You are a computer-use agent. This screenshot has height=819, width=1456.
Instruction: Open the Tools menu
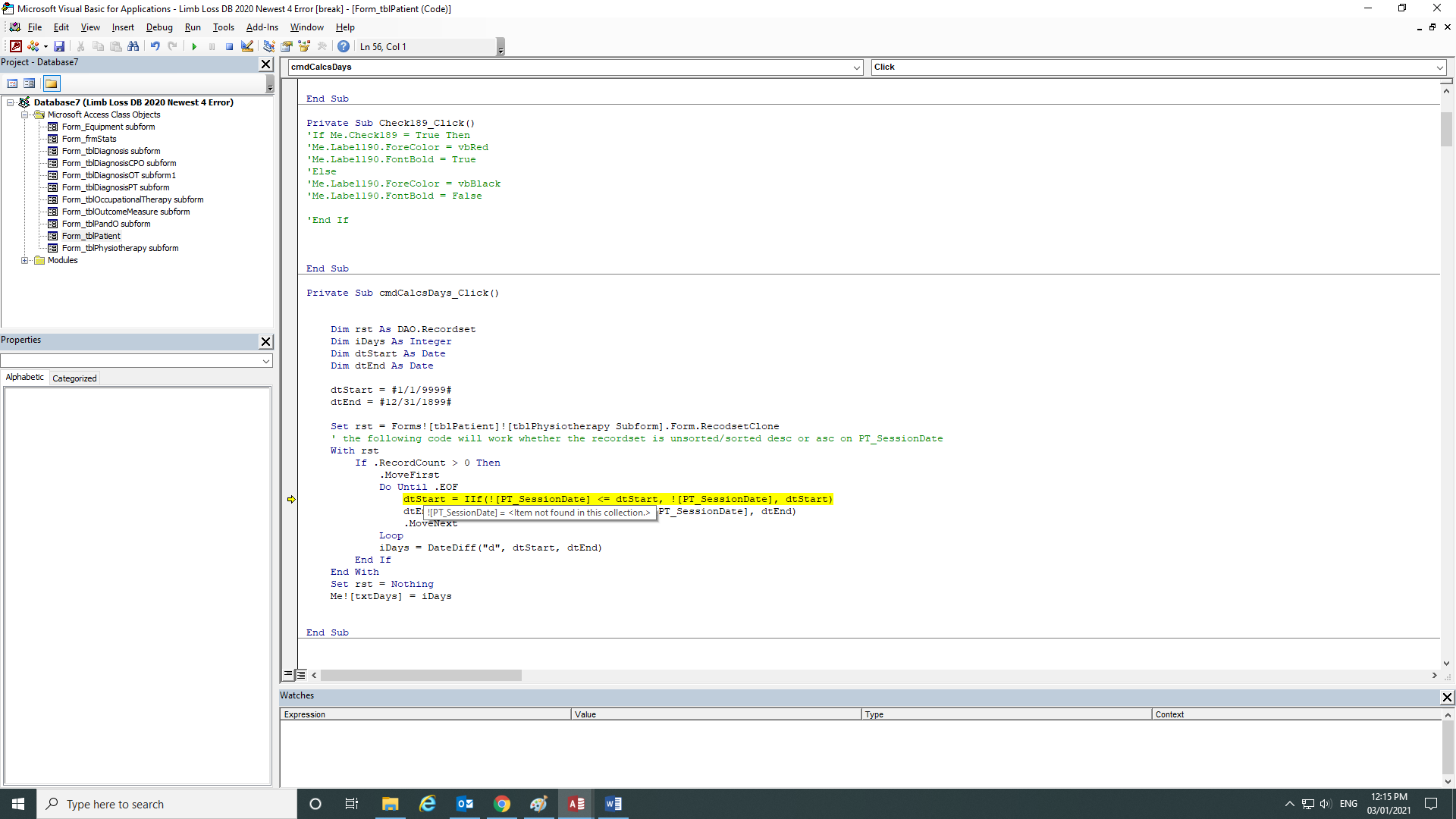[224, 27]
